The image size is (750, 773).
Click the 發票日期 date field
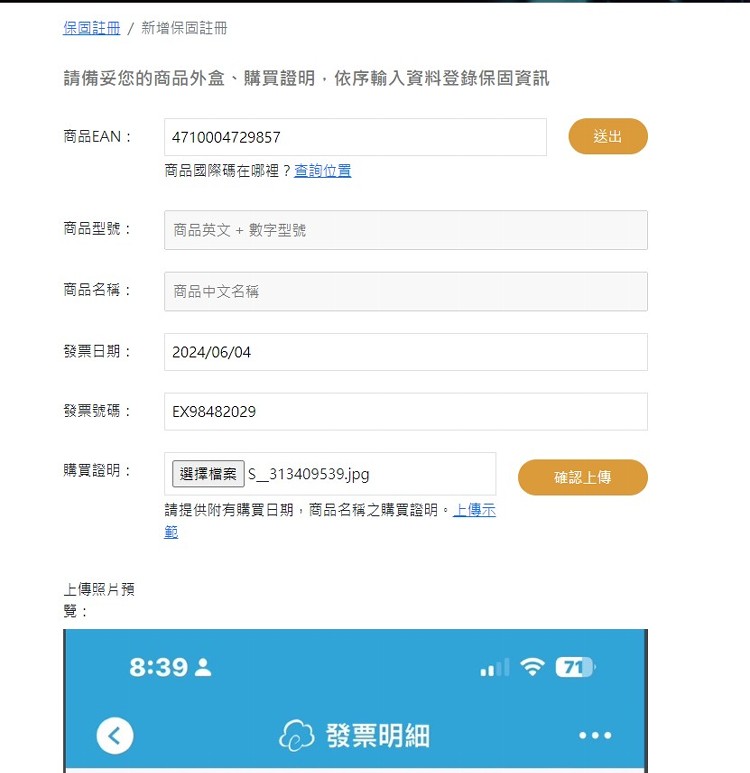coord(406,352)
